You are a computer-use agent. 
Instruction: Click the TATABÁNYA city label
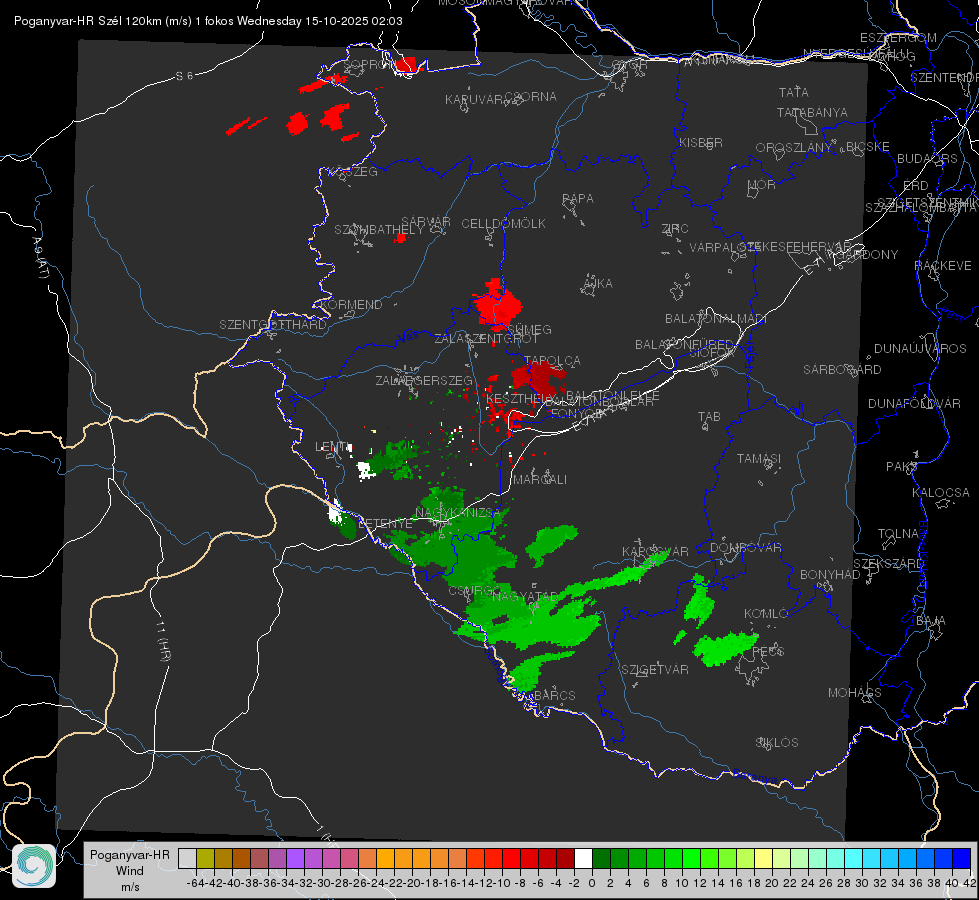(812, 112)
